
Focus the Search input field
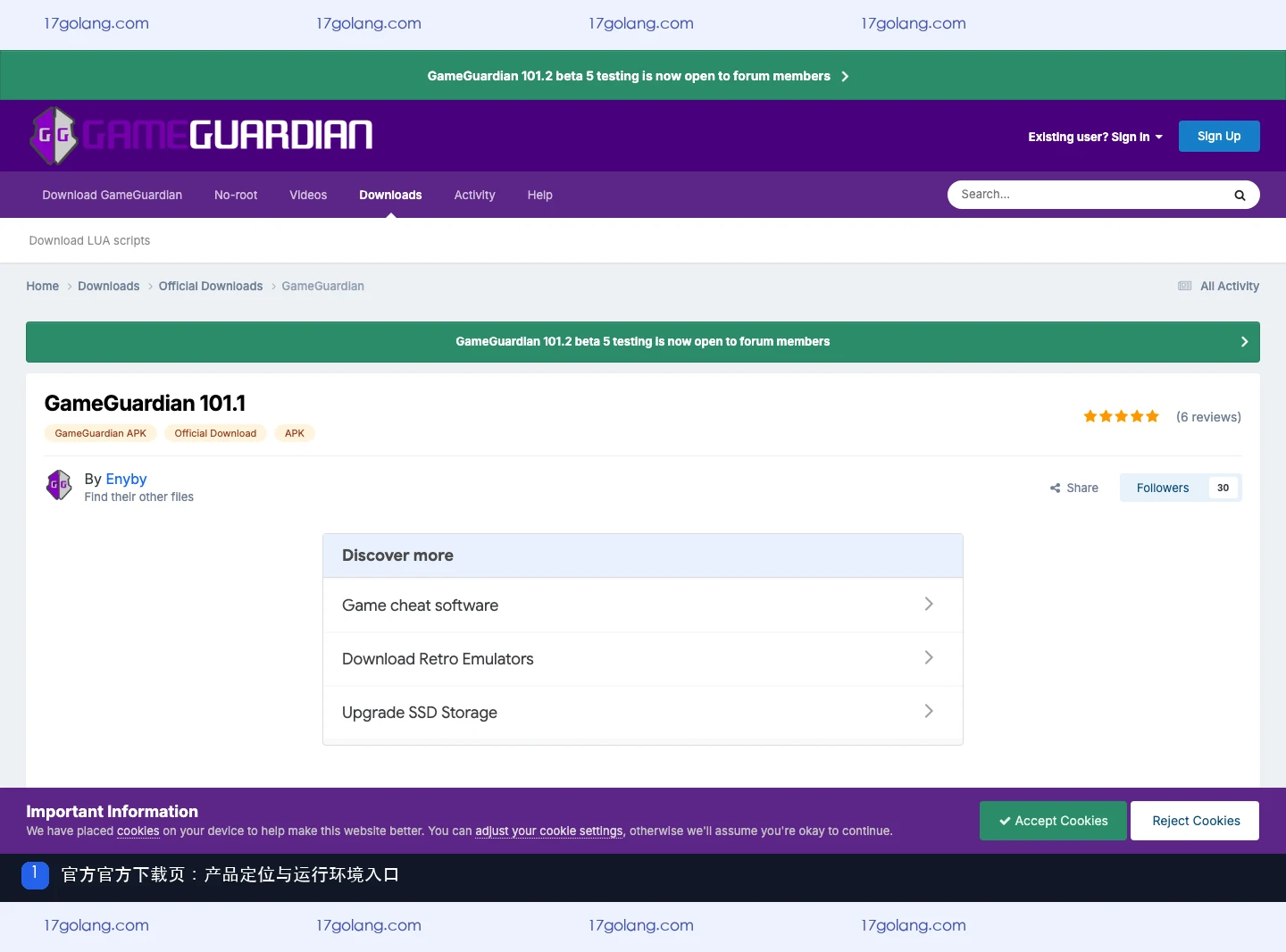click(1090, 195)
